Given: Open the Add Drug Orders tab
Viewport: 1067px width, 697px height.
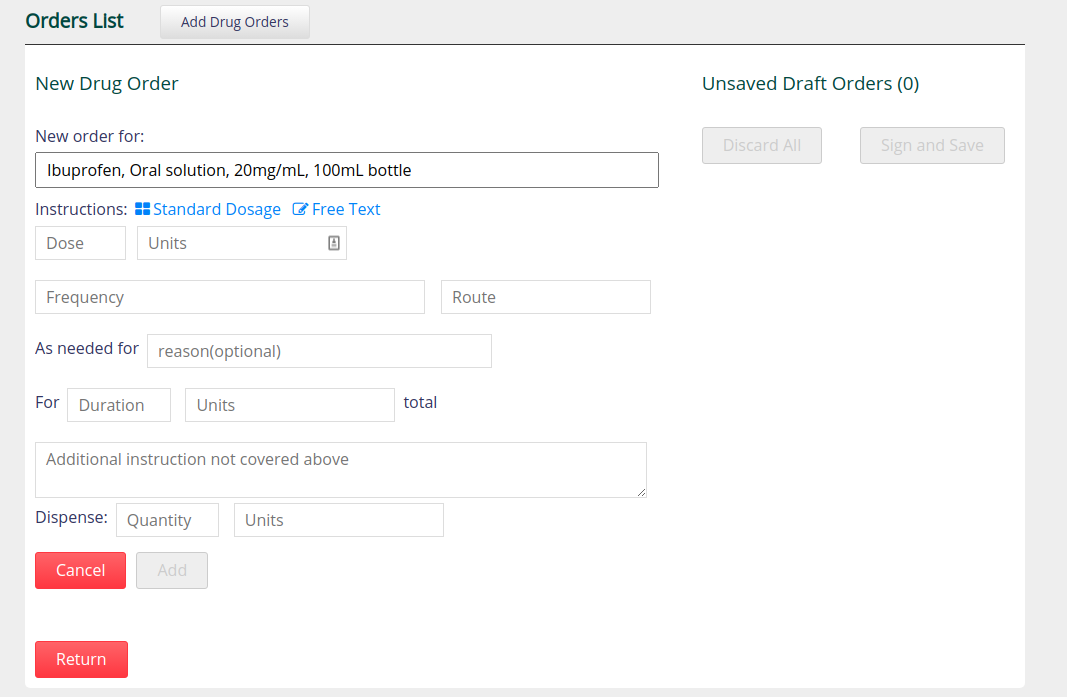Looking at the screenshot, I should click(235, 22).
